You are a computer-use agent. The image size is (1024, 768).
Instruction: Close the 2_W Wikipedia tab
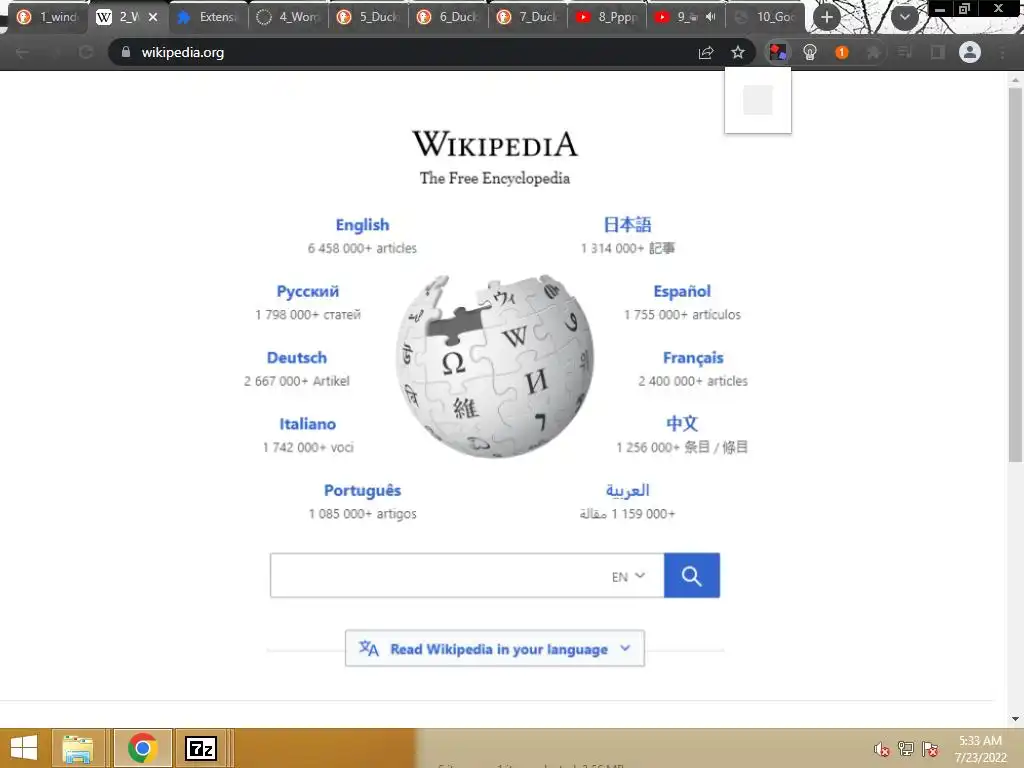(153, 17)
